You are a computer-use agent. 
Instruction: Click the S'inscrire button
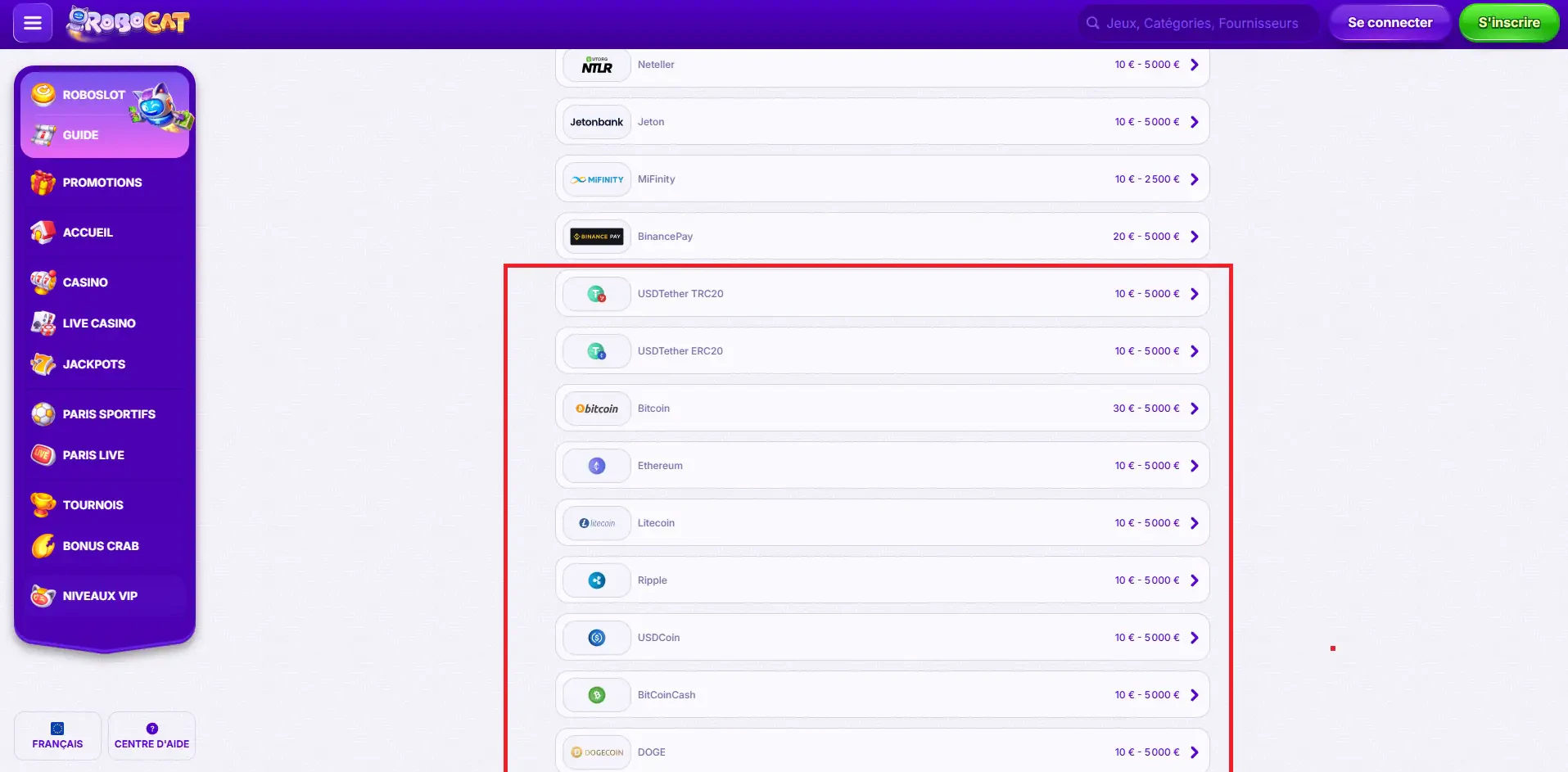coord(1508,23)
